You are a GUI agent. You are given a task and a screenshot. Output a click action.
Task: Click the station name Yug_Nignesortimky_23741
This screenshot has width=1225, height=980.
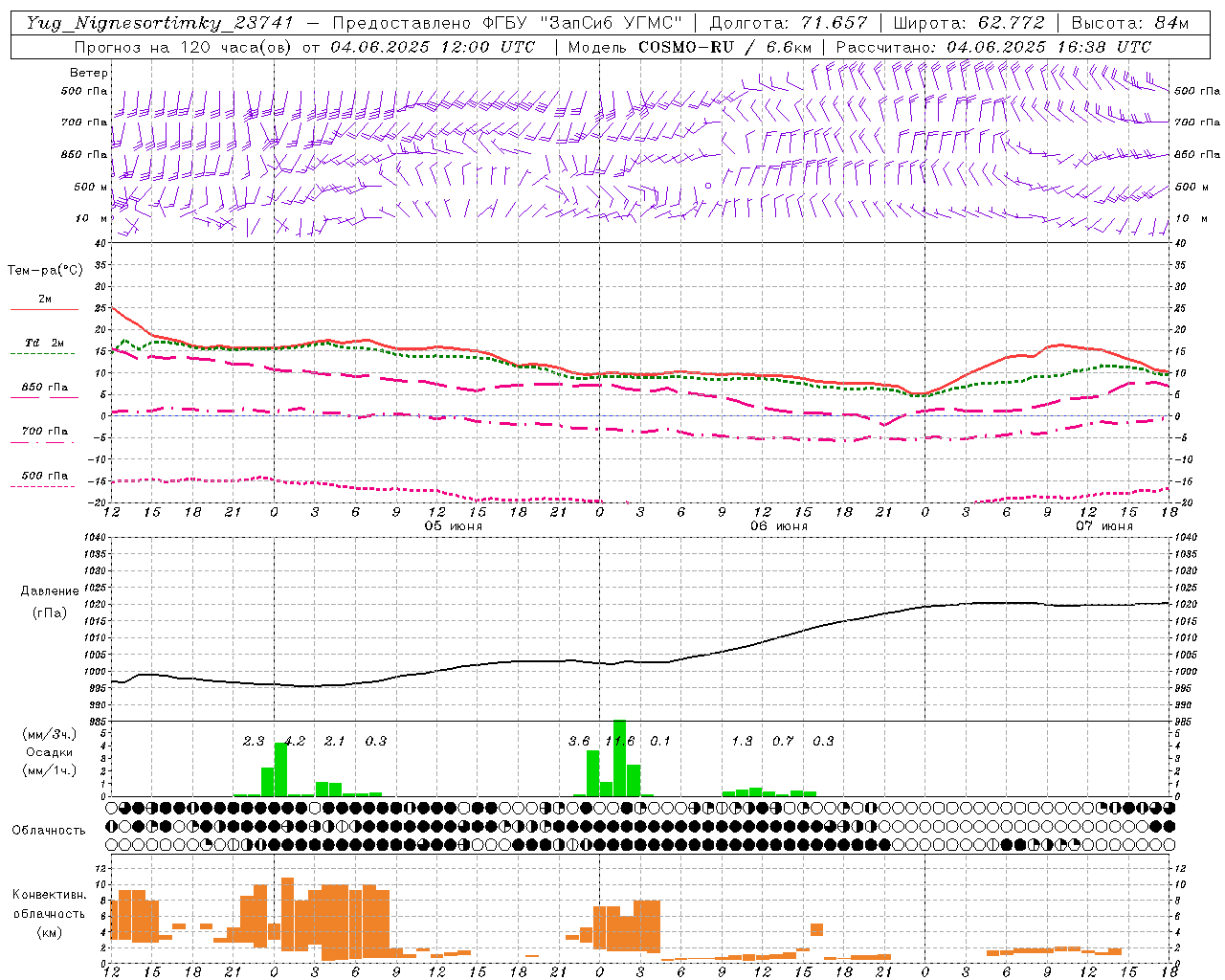(160, 23)
